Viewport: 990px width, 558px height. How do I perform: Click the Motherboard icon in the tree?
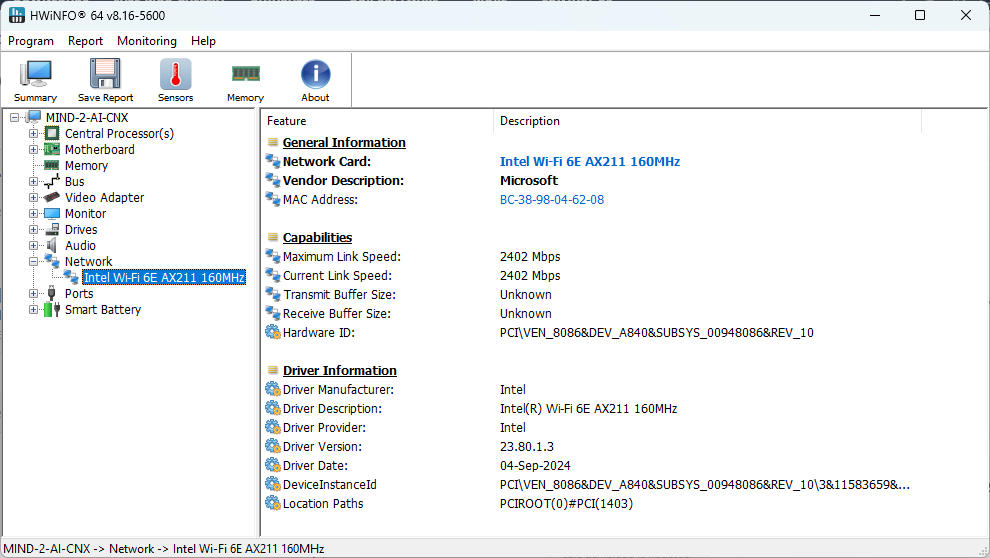52,150
